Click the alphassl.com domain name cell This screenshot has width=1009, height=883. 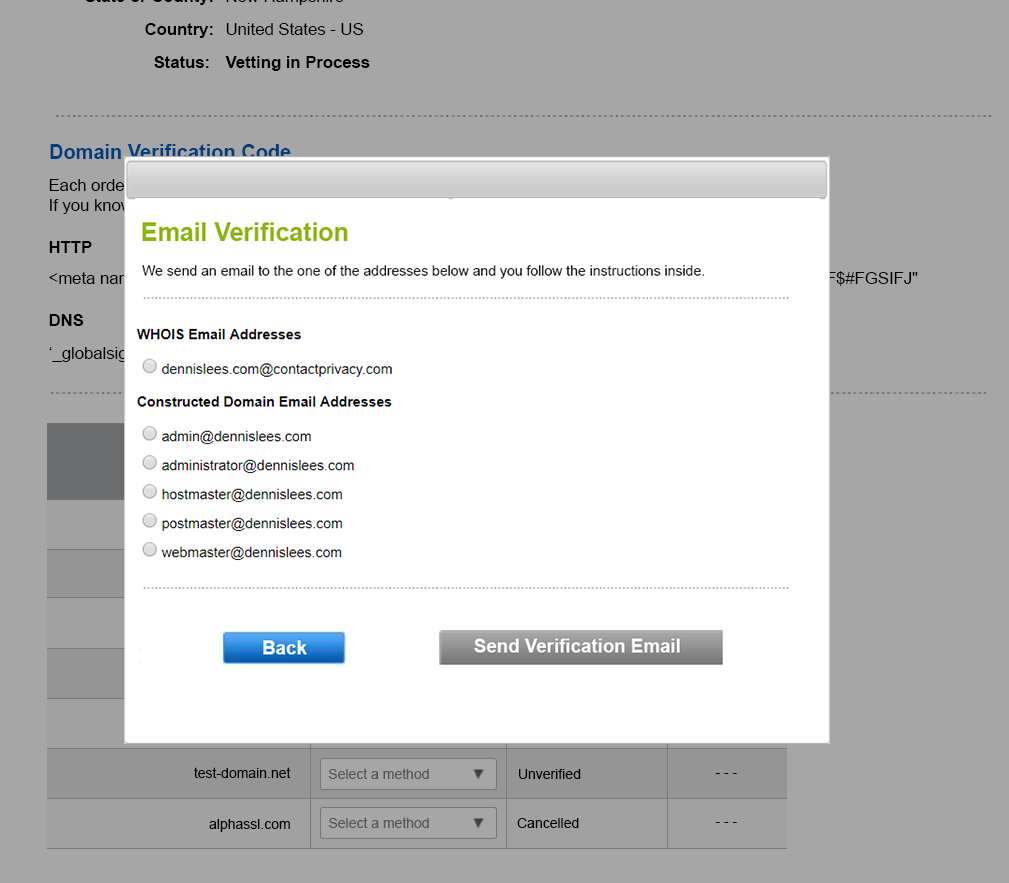(x=250, y=824)
